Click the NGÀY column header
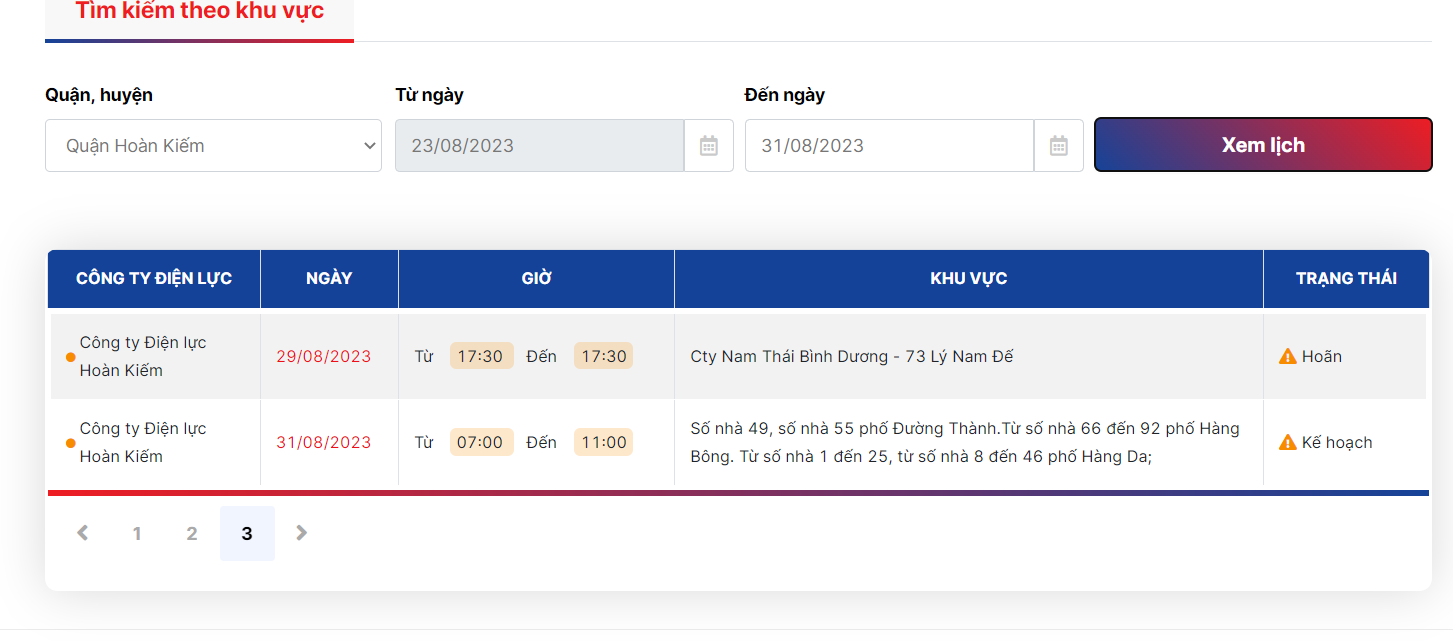This screenshot has height=641, width=1453. click(329, 278)
